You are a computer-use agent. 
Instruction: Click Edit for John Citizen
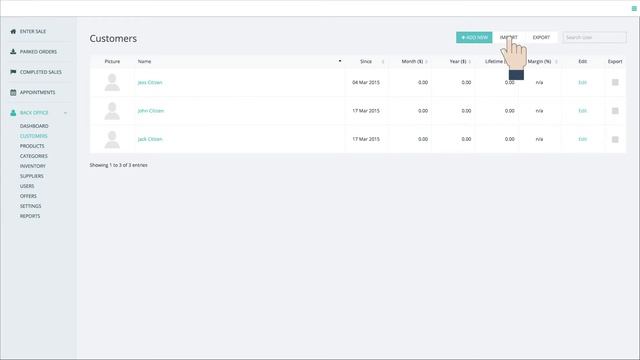click(x=582, y=111)
